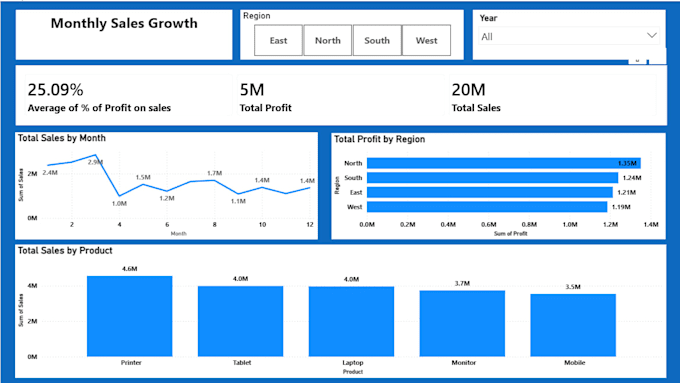Click the East bar in profit chart
The image size is (680, 383).
click(x=490, y=192)
